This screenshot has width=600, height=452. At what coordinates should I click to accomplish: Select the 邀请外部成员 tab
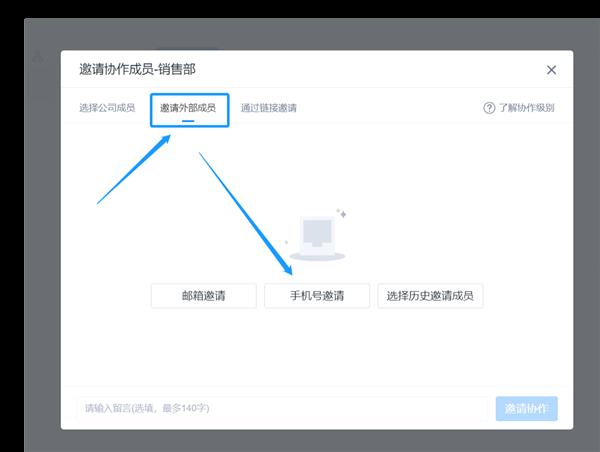(x=188, y=108)
